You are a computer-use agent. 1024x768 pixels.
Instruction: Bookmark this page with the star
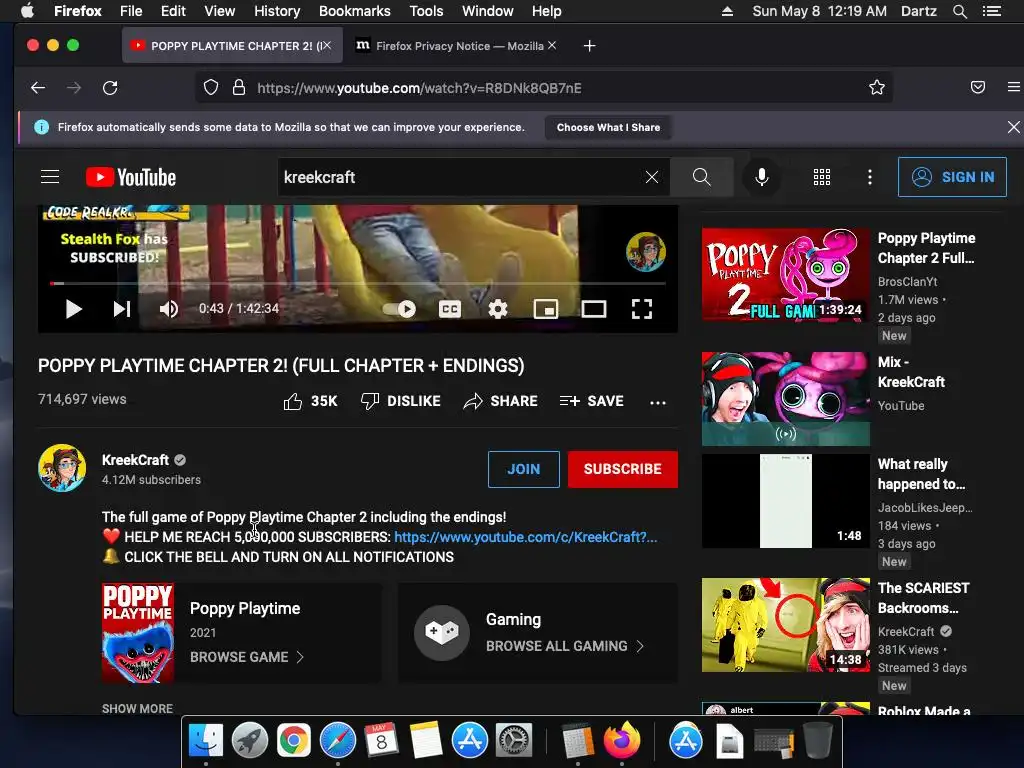(x=876, y=88)
